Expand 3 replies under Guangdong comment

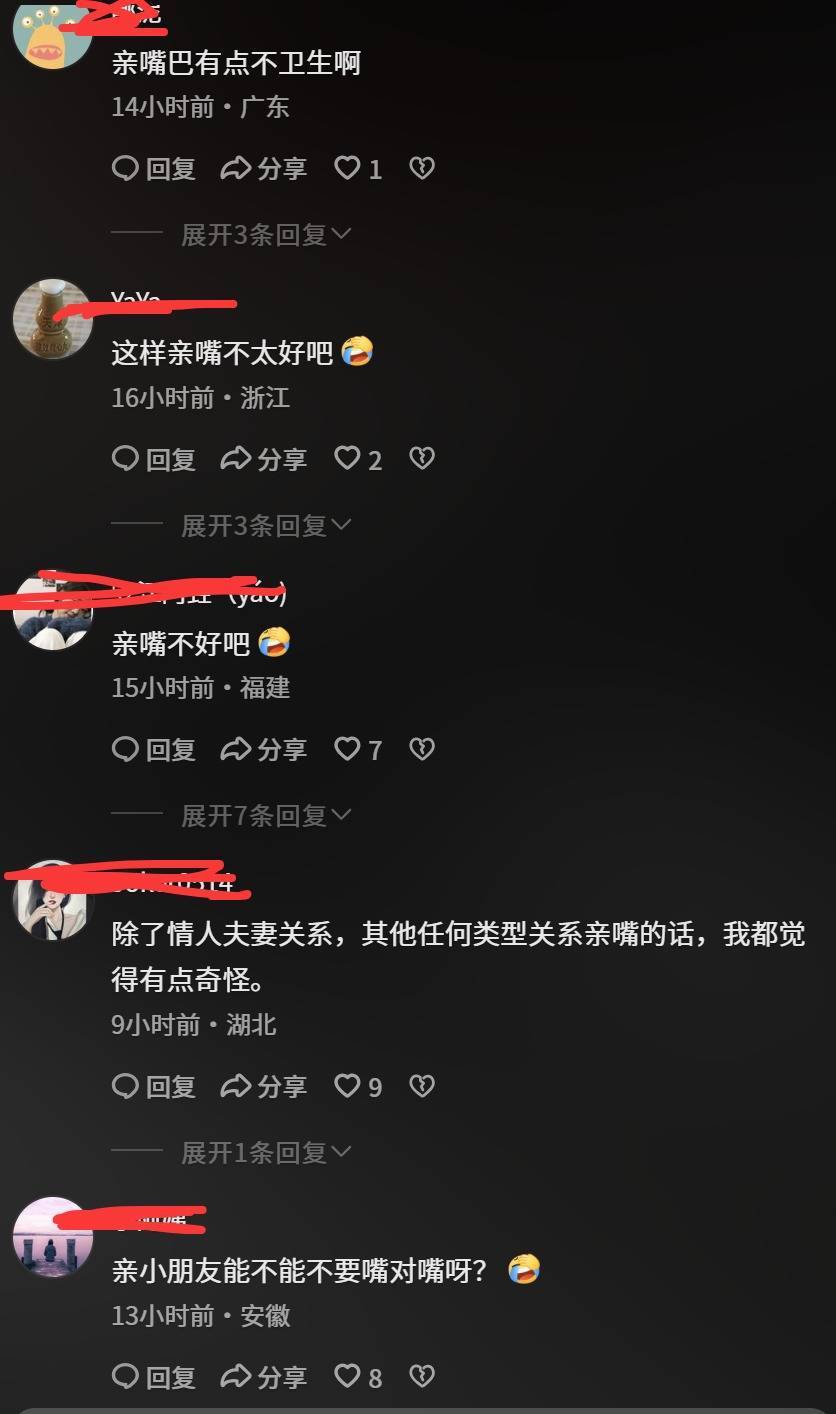(266, 235)
